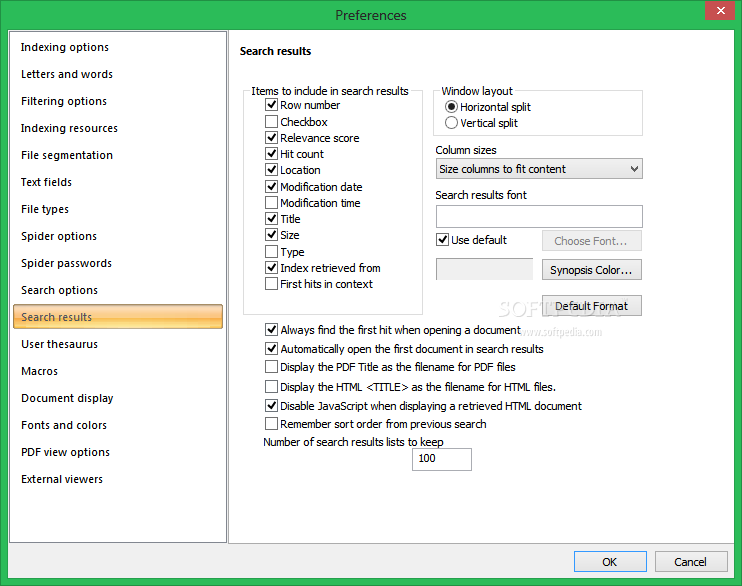This screenshot has height=586, width=742.
Task: Confirm preferences with OK button
Action: [x=610, y=562]
